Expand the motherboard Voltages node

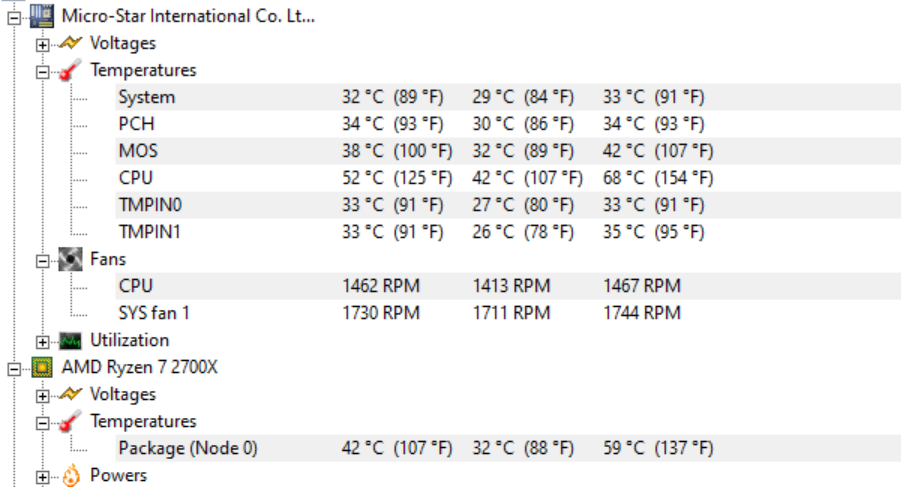[x=43, y=45]
